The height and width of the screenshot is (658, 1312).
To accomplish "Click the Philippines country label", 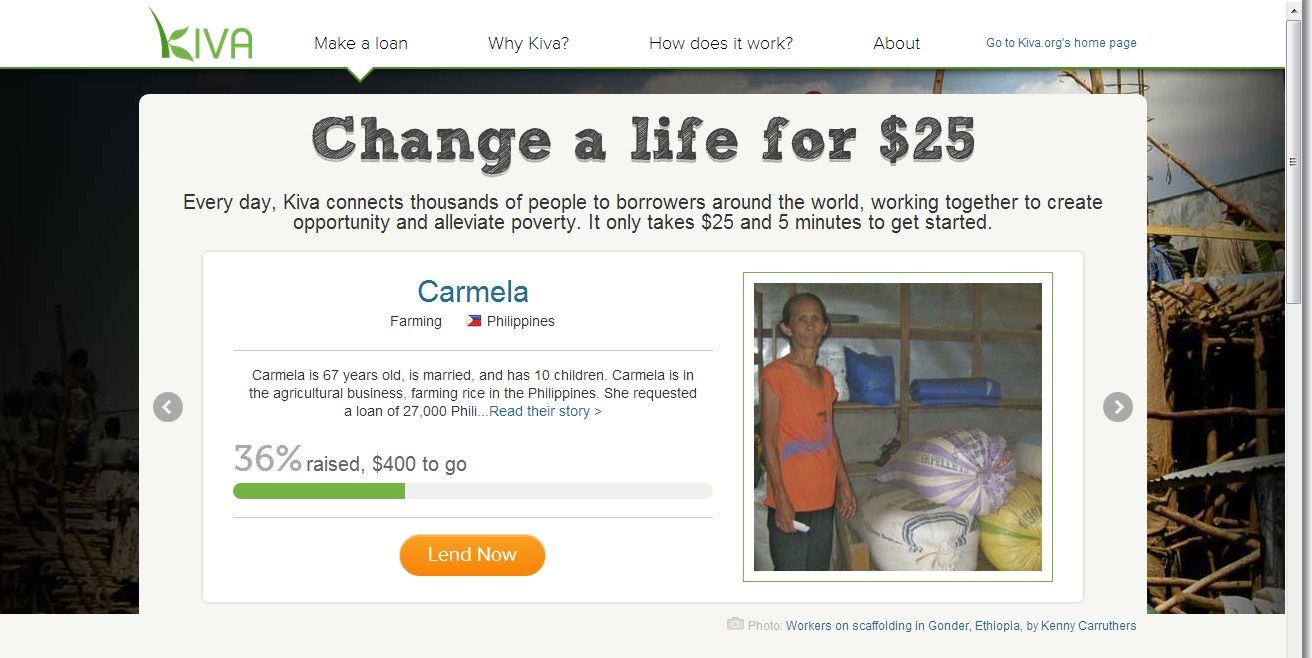I will (520, 321).
